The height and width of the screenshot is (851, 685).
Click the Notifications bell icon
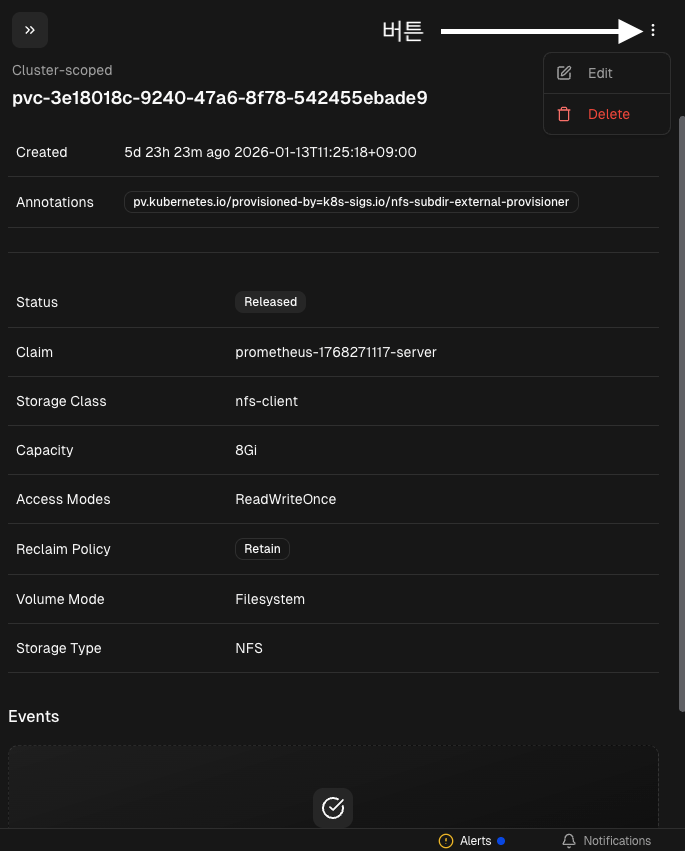click(x=569, y=841)
